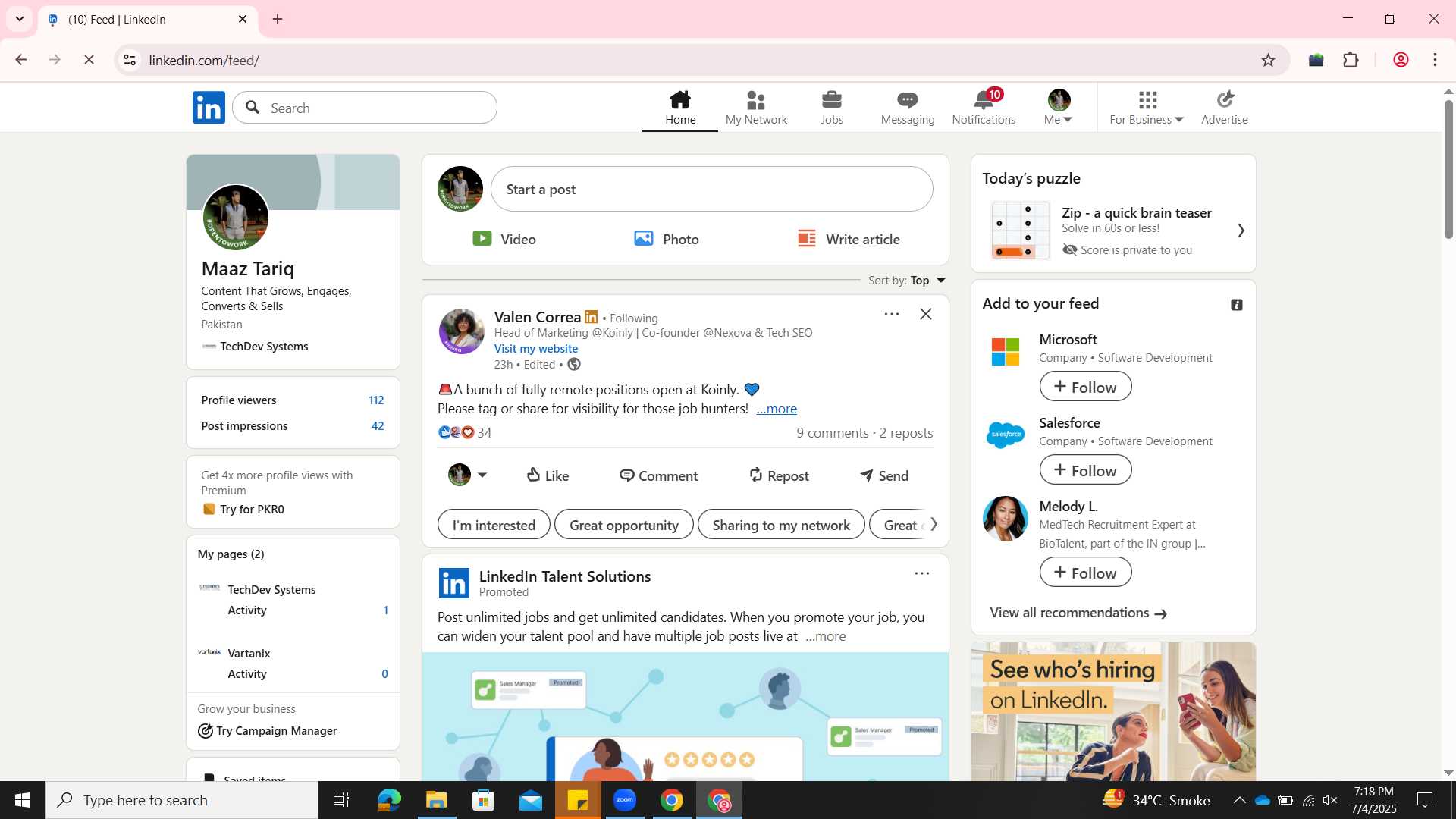Screen dimensions: 1456x819
Task: Click the LinkedIn search field
Action: click(365, 108)
